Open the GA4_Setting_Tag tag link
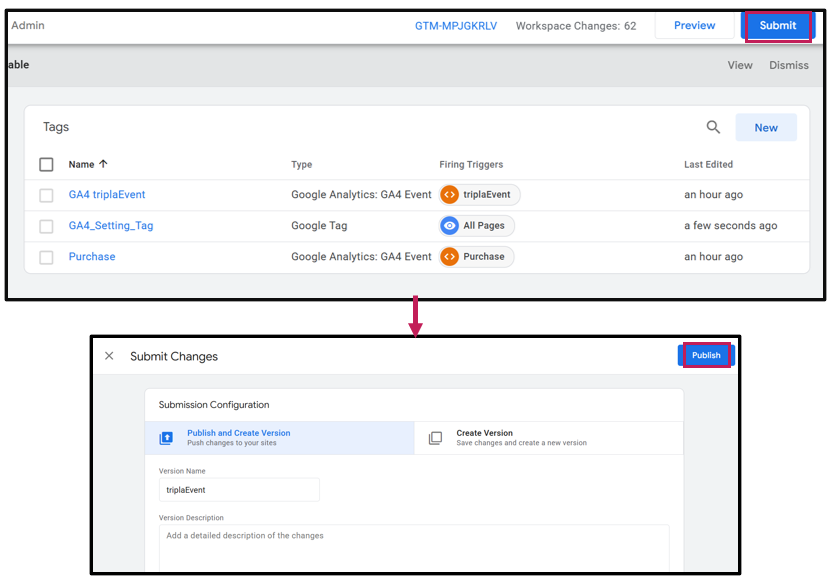The height and width of the screenshot is (585, 832). pyautogui.click(x=111, y=226)
